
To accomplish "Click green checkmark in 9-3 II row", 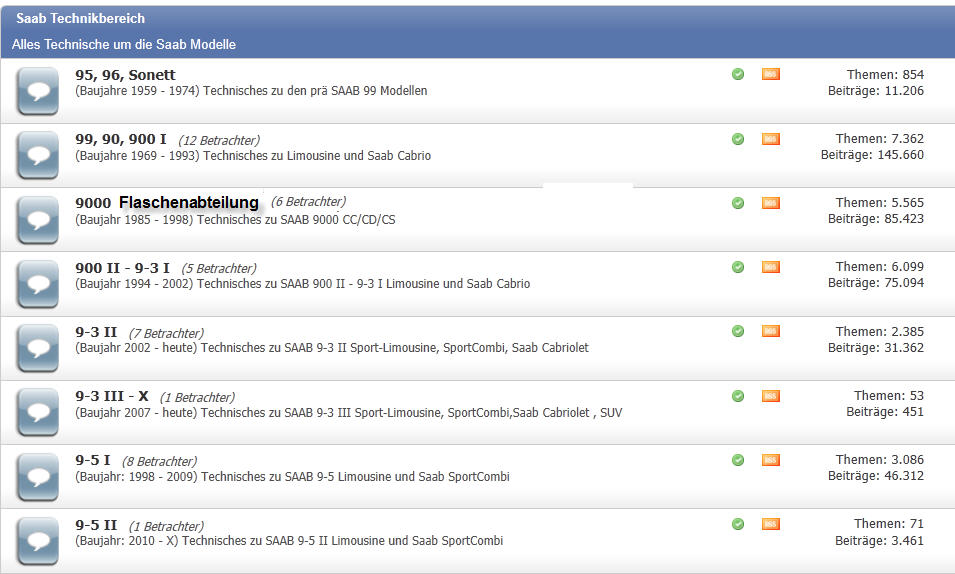I will tap(738, 331).
